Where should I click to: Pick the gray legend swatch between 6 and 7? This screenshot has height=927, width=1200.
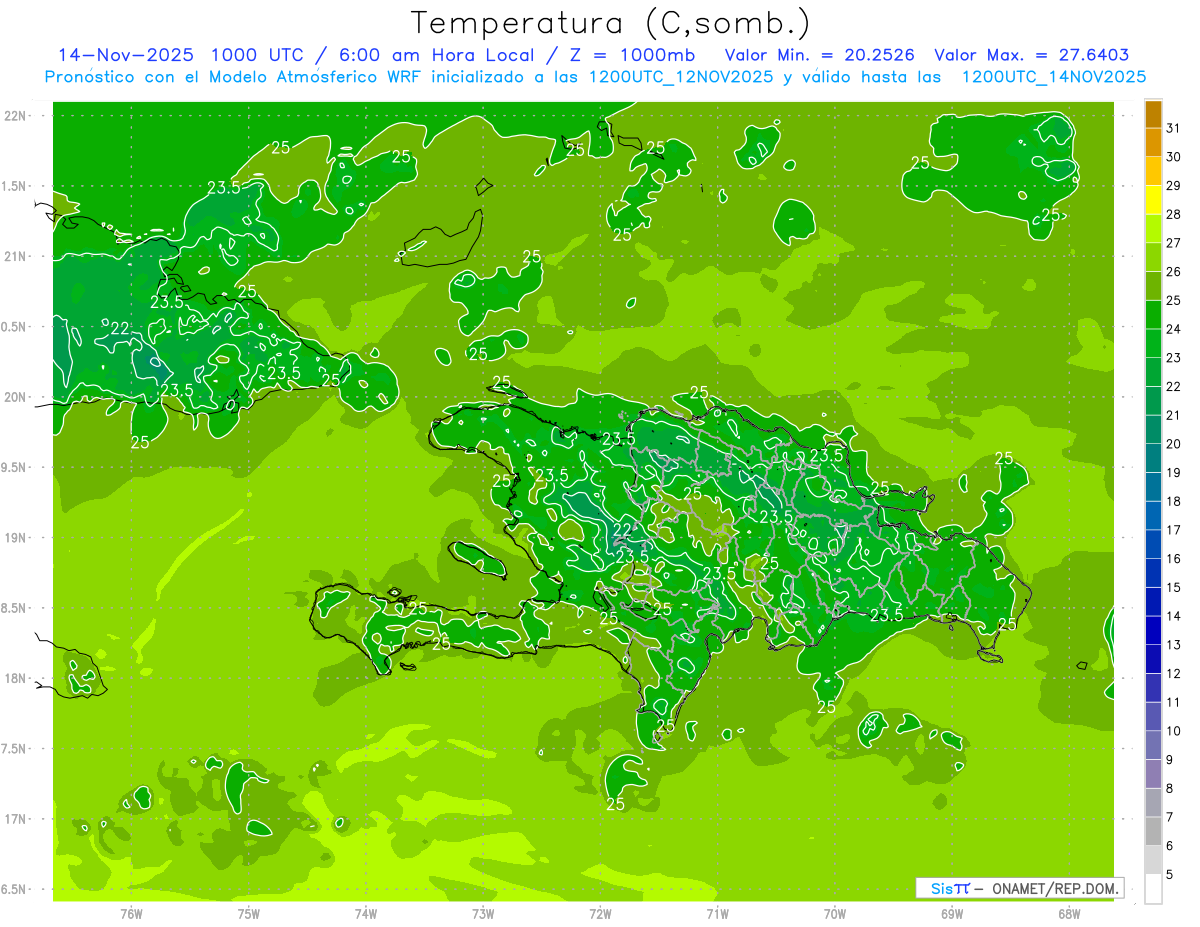[1153, 831]
